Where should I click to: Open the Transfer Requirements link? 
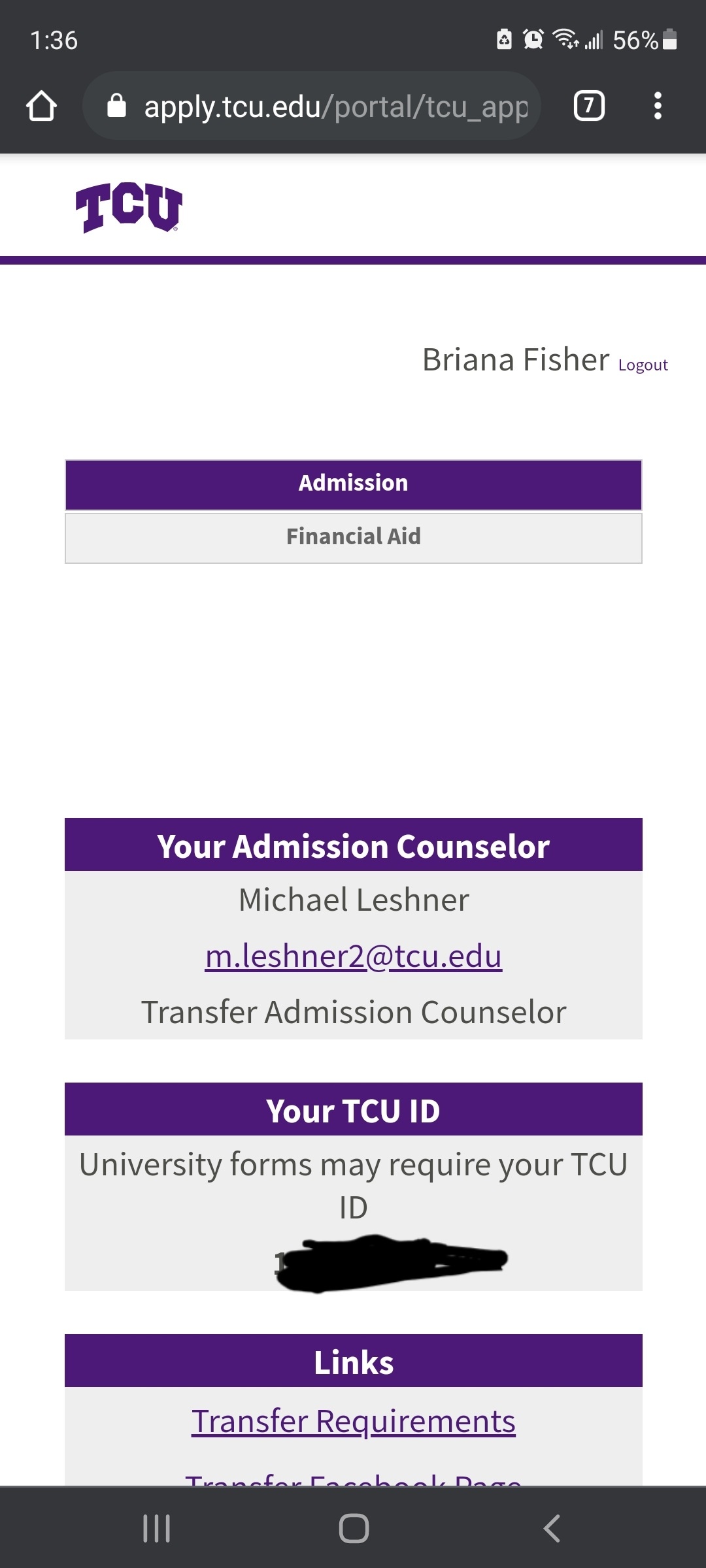coord(354,1421)
